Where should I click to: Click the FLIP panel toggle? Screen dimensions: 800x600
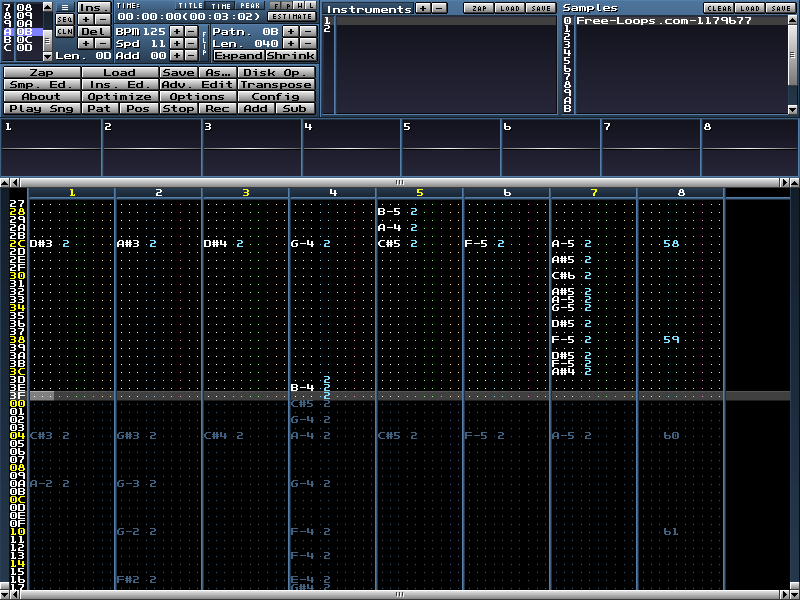click(204, 43)
